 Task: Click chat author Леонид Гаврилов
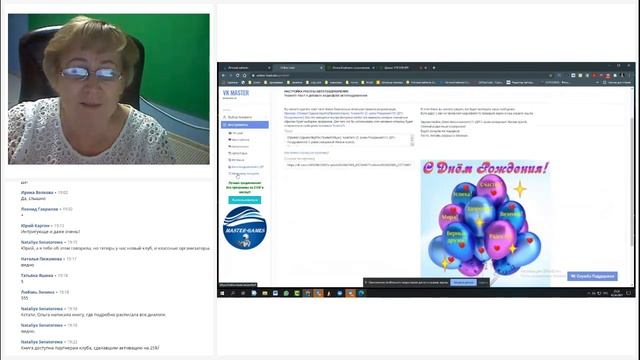(40, 209)
